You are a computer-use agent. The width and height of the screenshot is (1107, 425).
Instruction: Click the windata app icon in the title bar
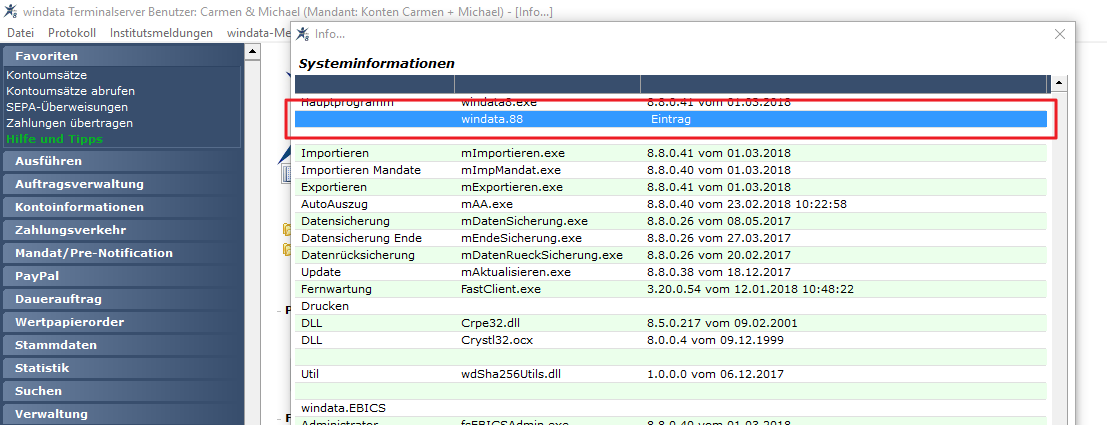coord(11,11)
